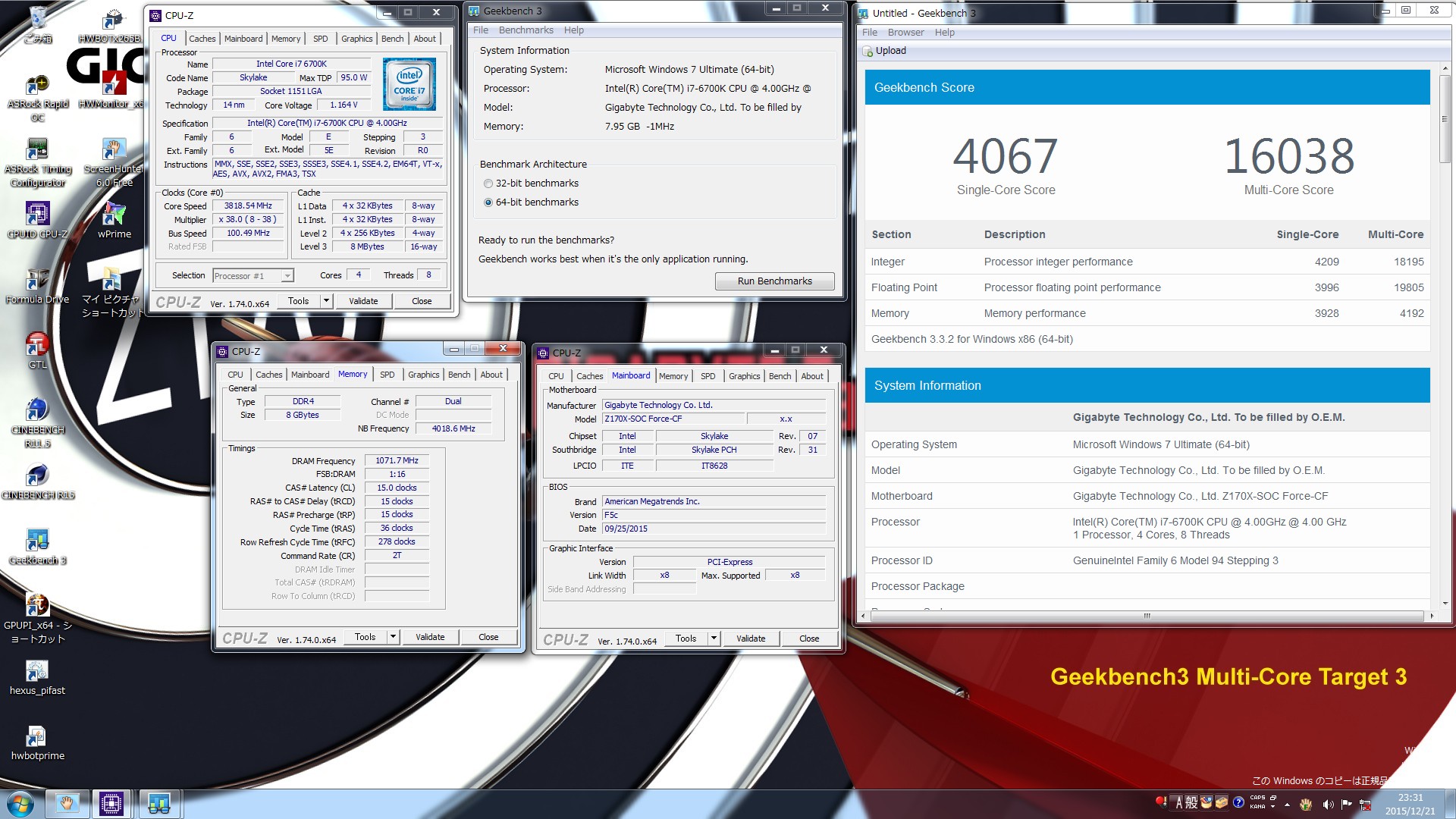Open ASRock Rapid OC desktop shortcut
Viewport: 1456px width, 819px height.
point(37,99)
